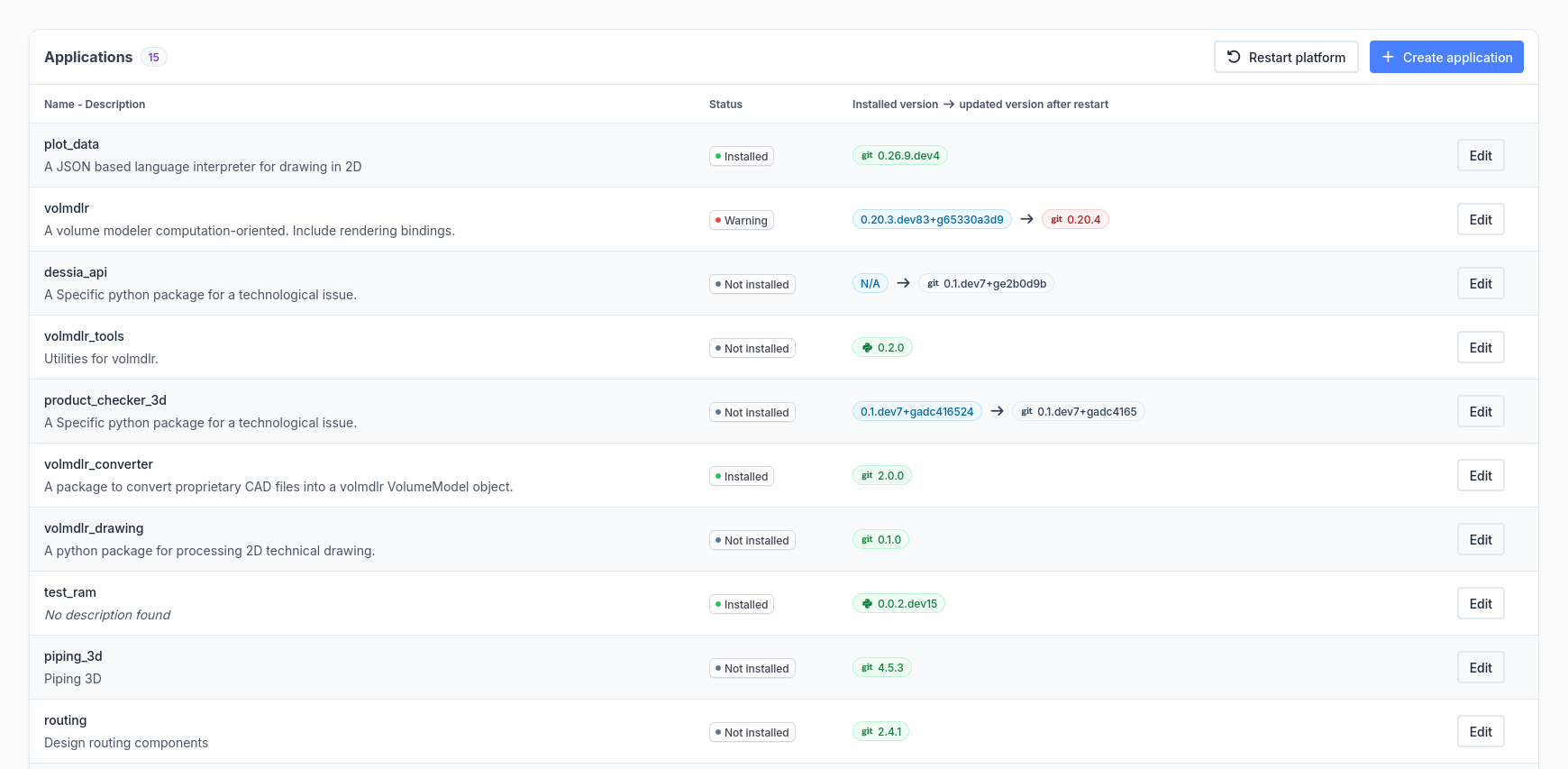The width and height of the screenshot is (1568, 769).
Task: Select the volmdlr_drawing application name
Action: 94,528
